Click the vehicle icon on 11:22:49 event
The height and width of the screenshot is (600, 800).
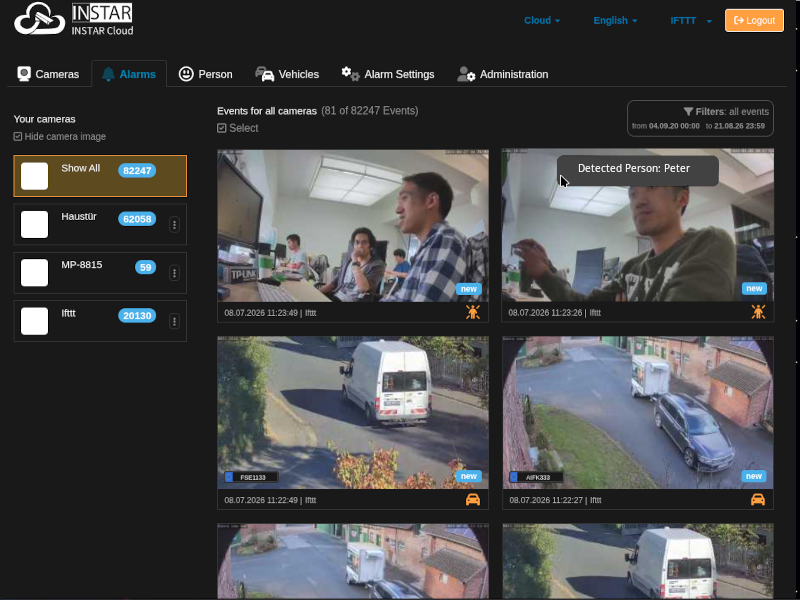point(473,499)
